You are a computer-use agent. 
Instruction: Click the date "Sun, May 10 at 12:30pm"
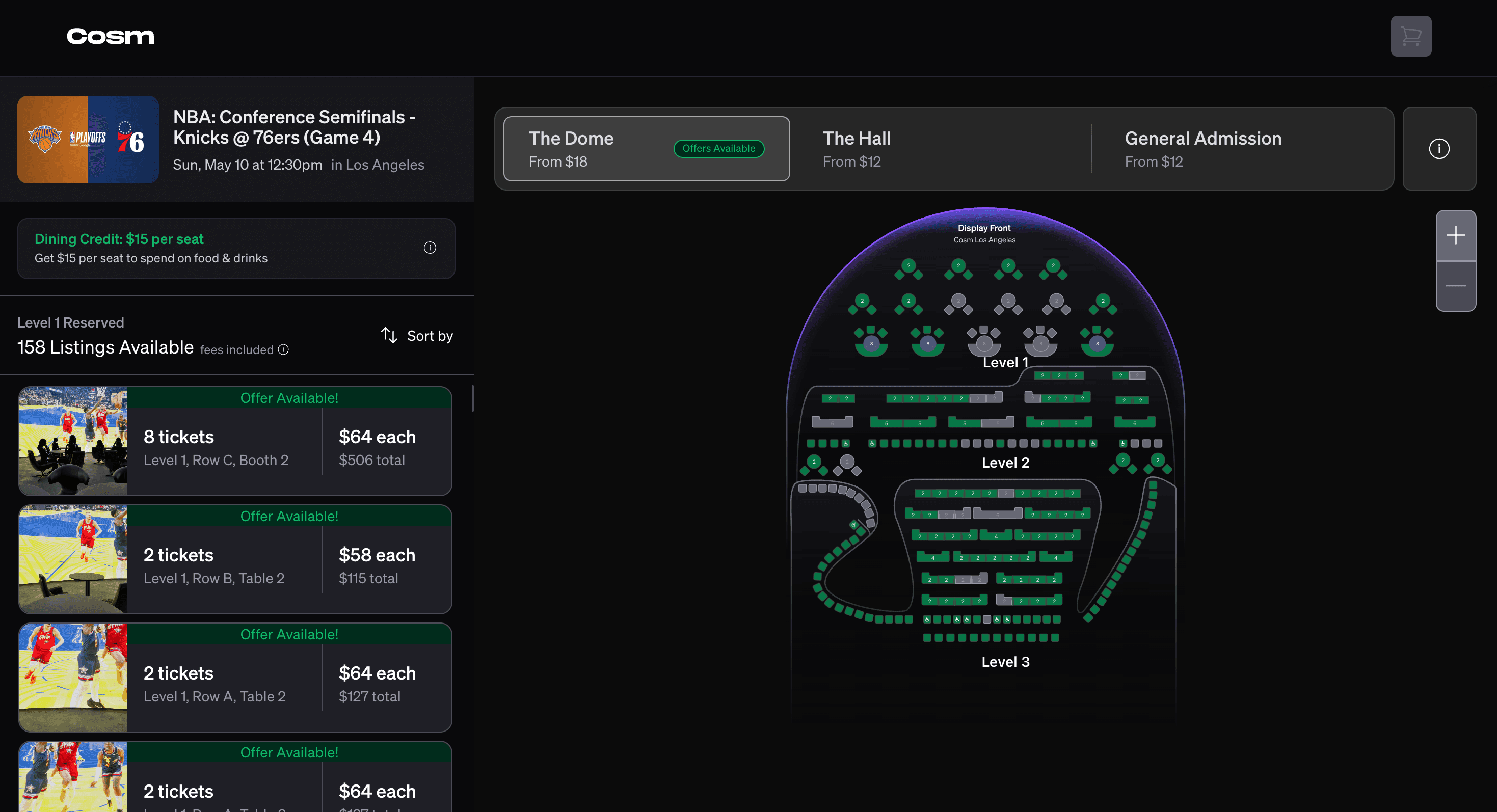(248, 165)
